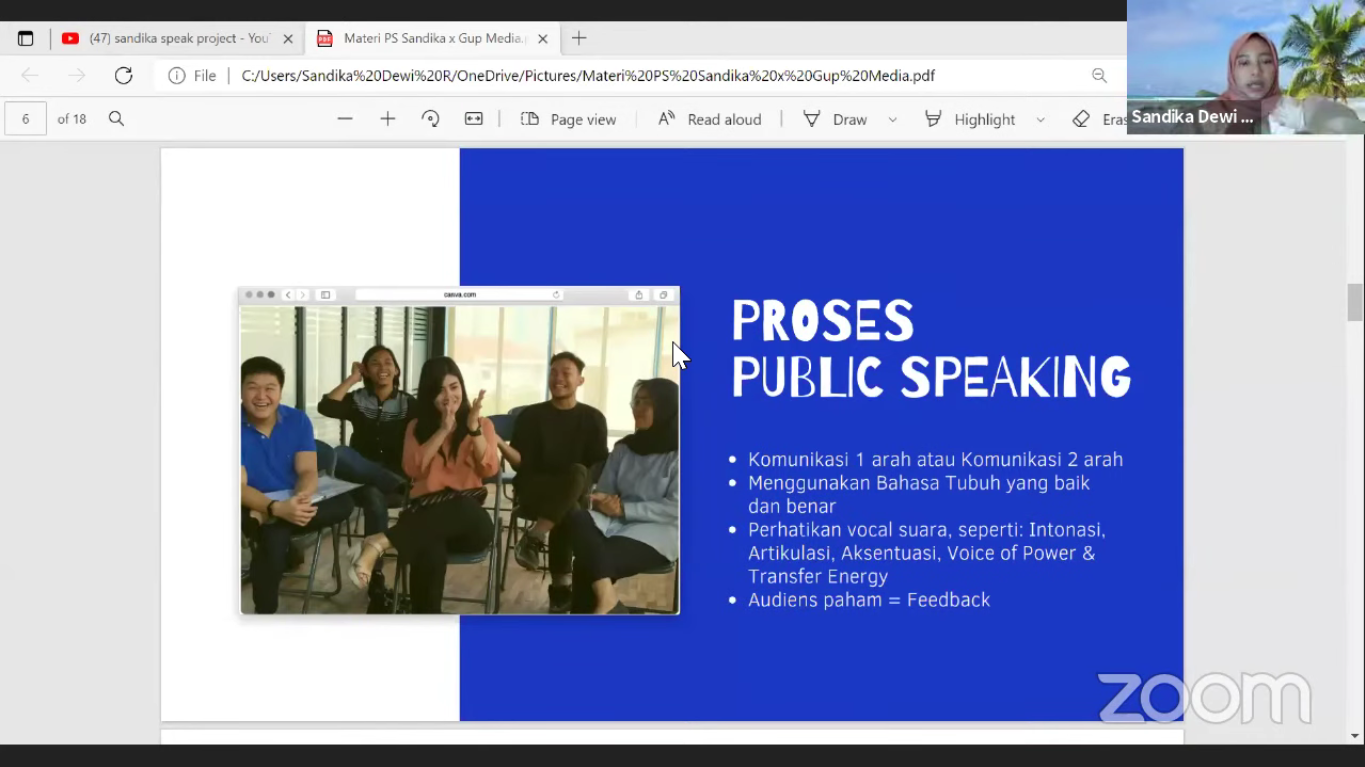Viewport: 1365px width, 767px height.
Task: Click the fit to width icon
Action: (474, 119)
